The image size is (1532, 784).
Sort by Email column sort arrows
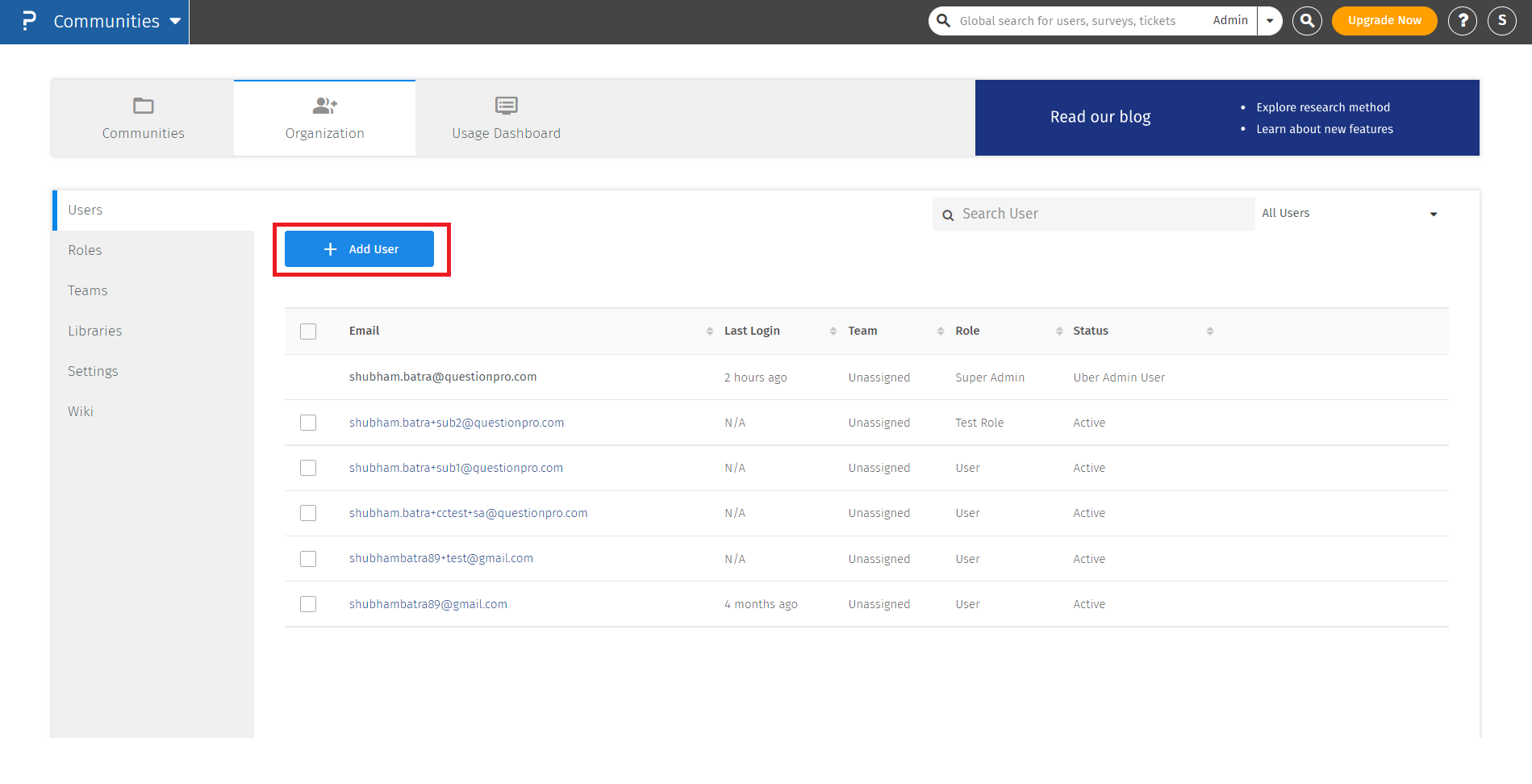[x=709, y=332]
